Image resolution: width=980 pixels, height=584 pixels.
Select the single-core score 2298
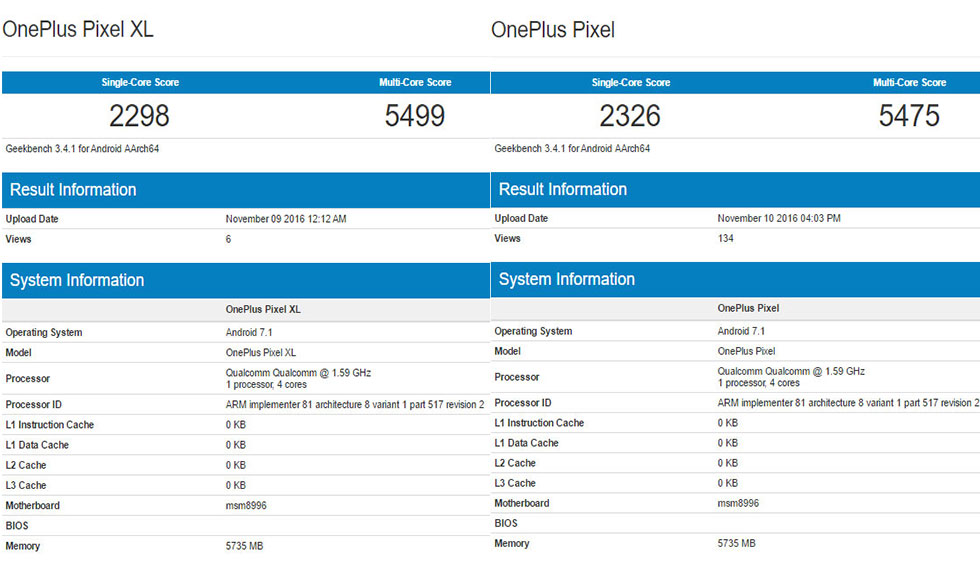(x=139, y=116)
